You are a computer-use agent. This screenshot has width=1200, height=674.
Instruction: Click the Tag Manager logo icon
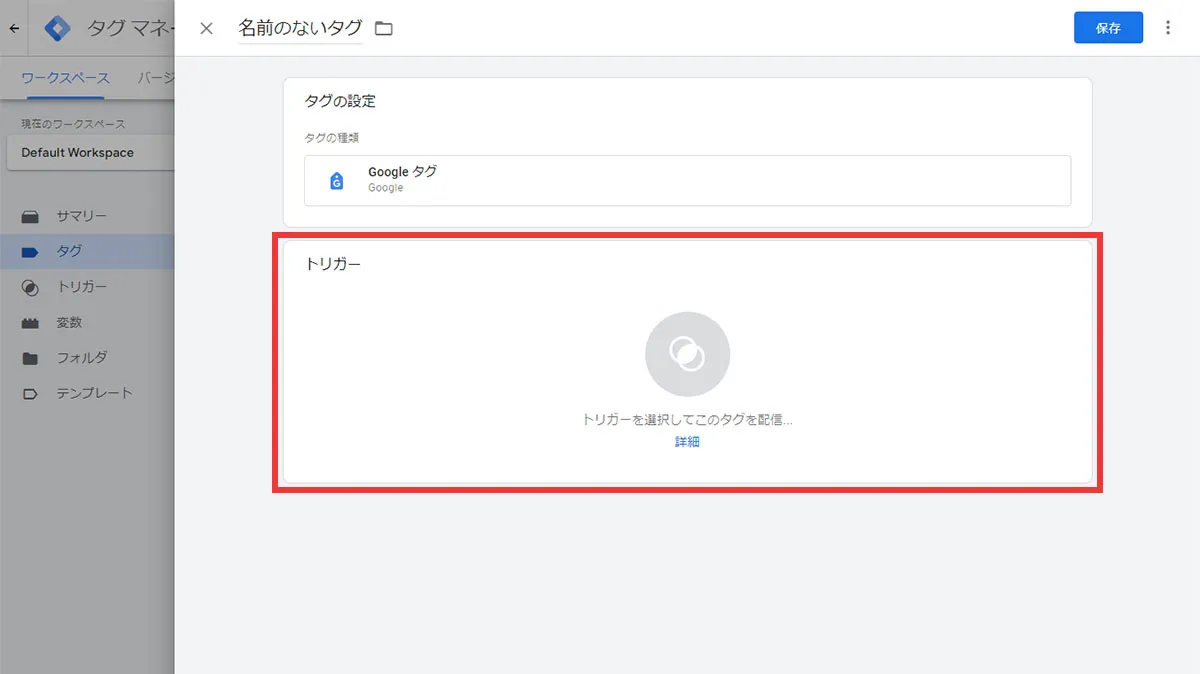pyautogui.click(x=58, y=28)
